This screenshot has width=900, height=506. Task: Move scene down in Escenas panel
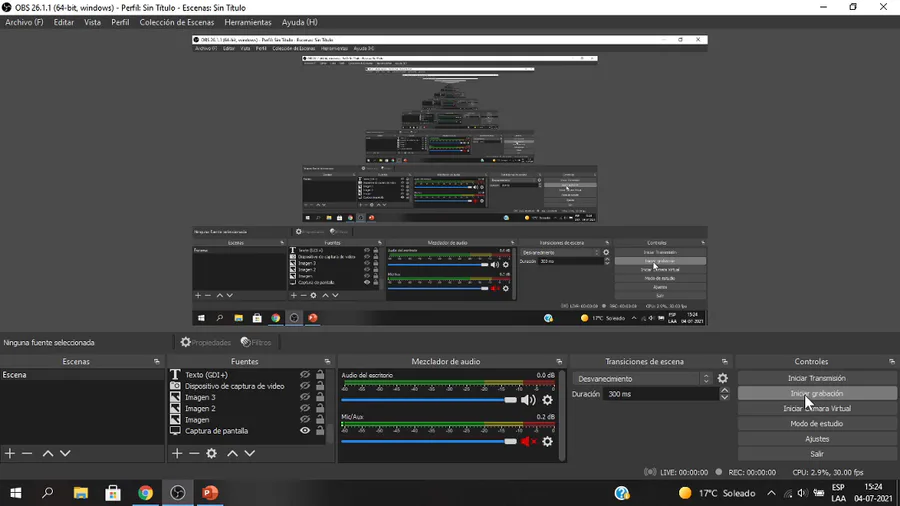coord(65,453)
